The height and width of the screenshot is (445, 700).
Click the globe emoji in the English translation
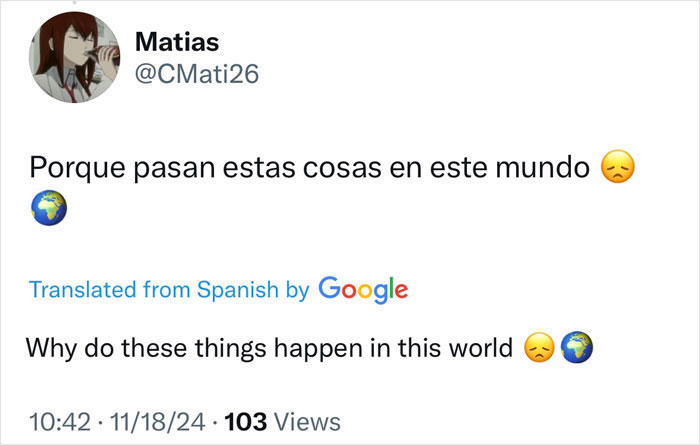pyautogui.click(x=577, y=349)
